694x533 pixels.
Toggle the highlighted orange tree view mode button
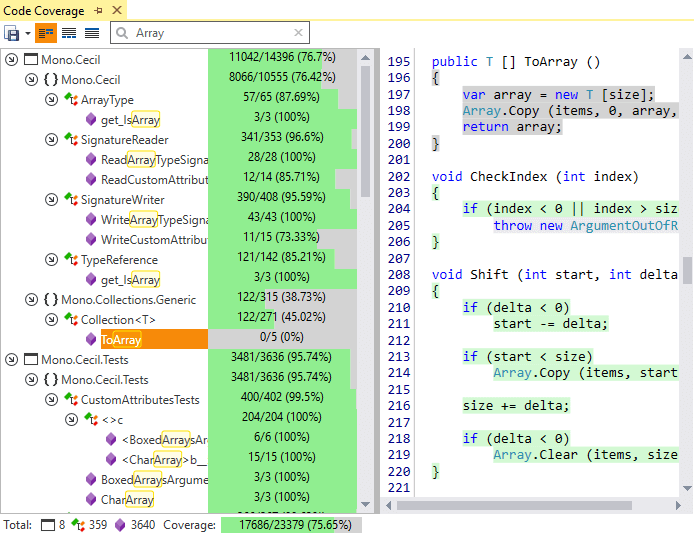click(47, 33)
